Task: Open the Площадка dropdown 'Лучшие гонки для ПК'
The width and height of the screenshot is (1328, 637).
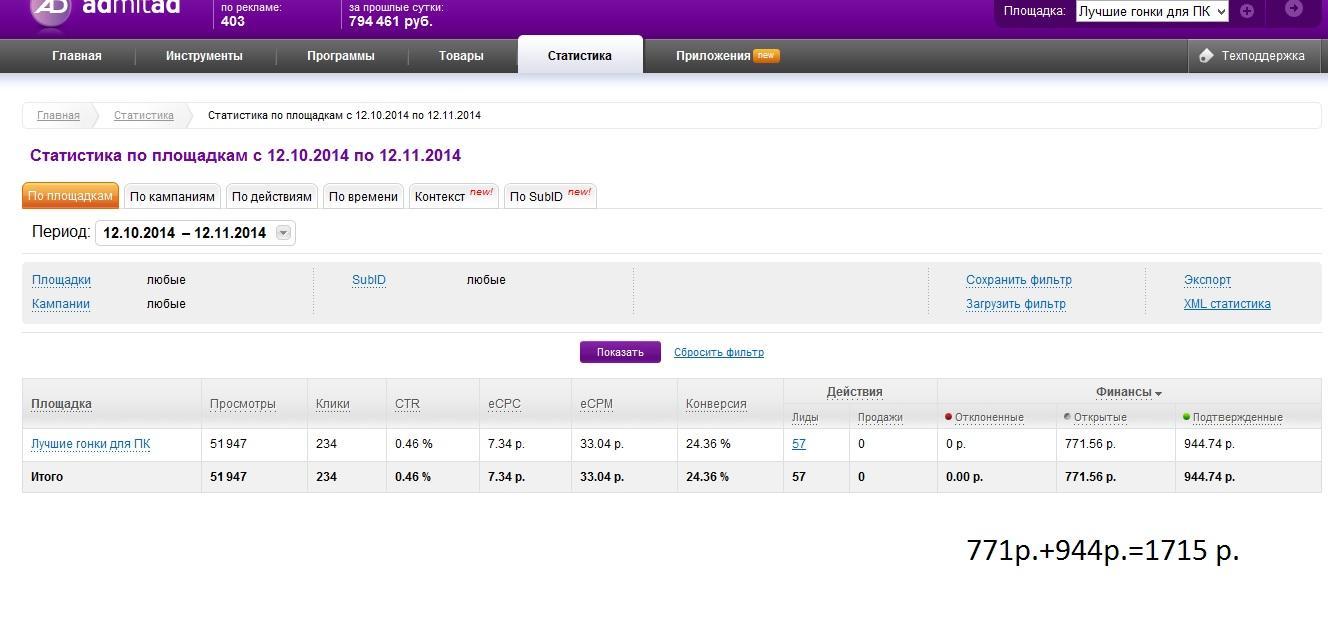Action: [x=1152, y=12]
